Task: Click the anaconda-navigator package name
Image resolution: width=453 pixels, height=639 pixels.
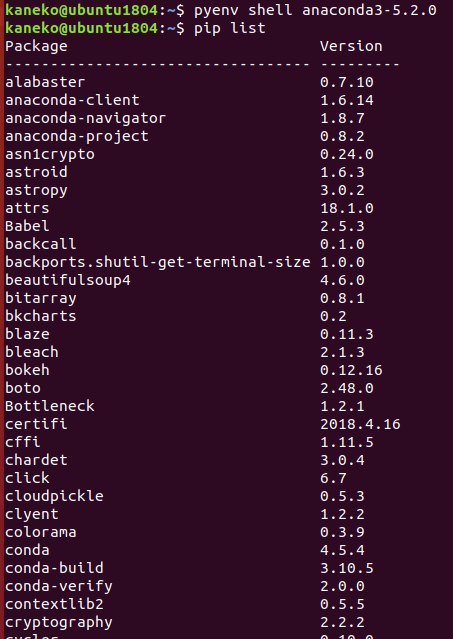Action: point(86,118)
